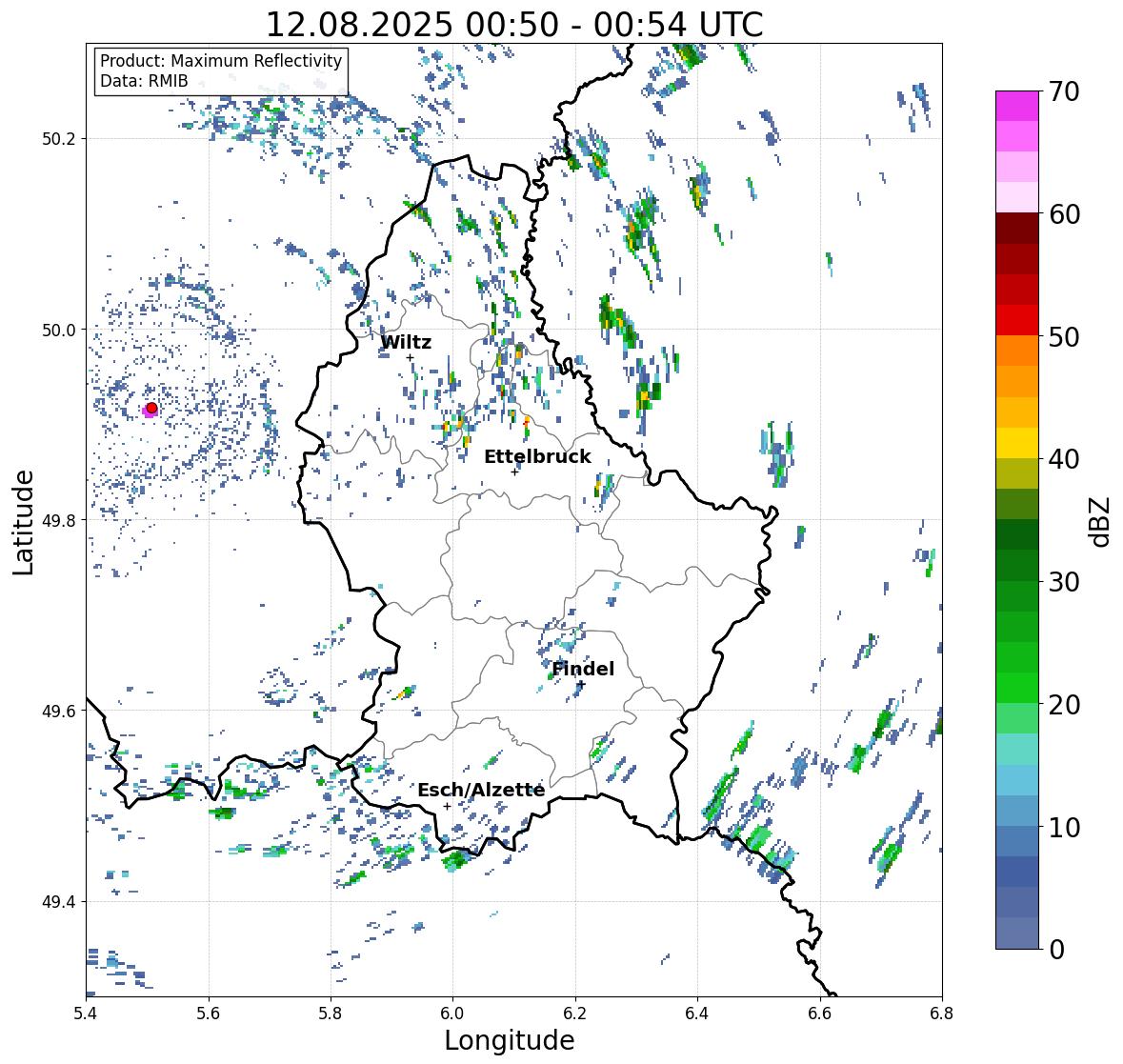Click the Findel station label

click(583, 669)
